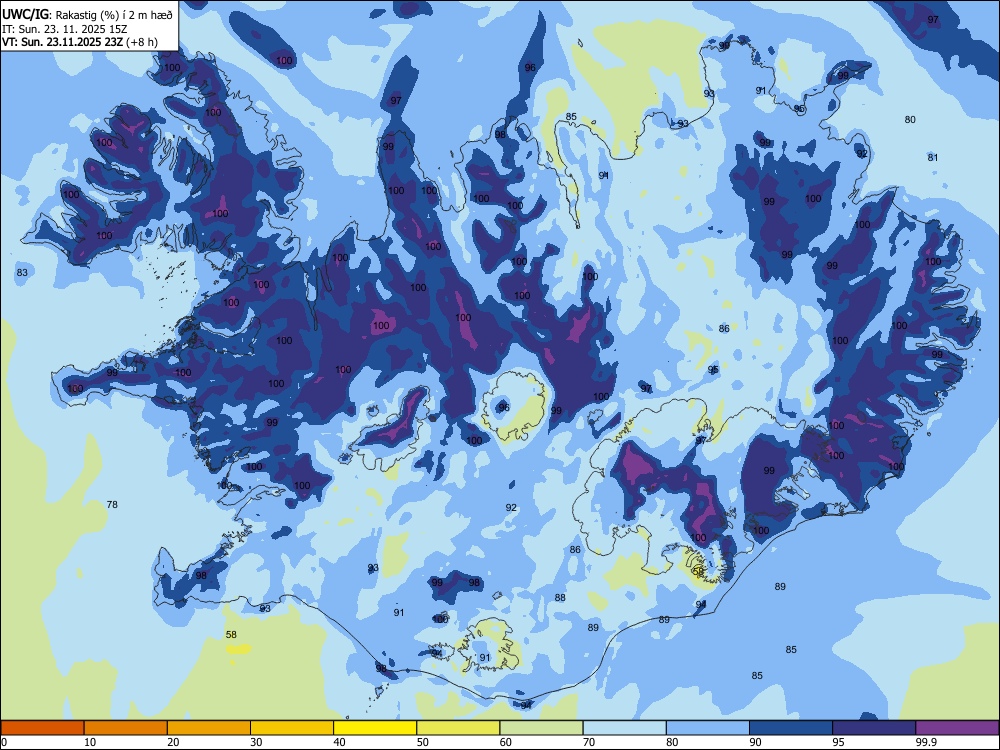Click the title text 'Rakastig (%) í 2 m hæð'
This screenshot has height=750, width=1000.
114,15
